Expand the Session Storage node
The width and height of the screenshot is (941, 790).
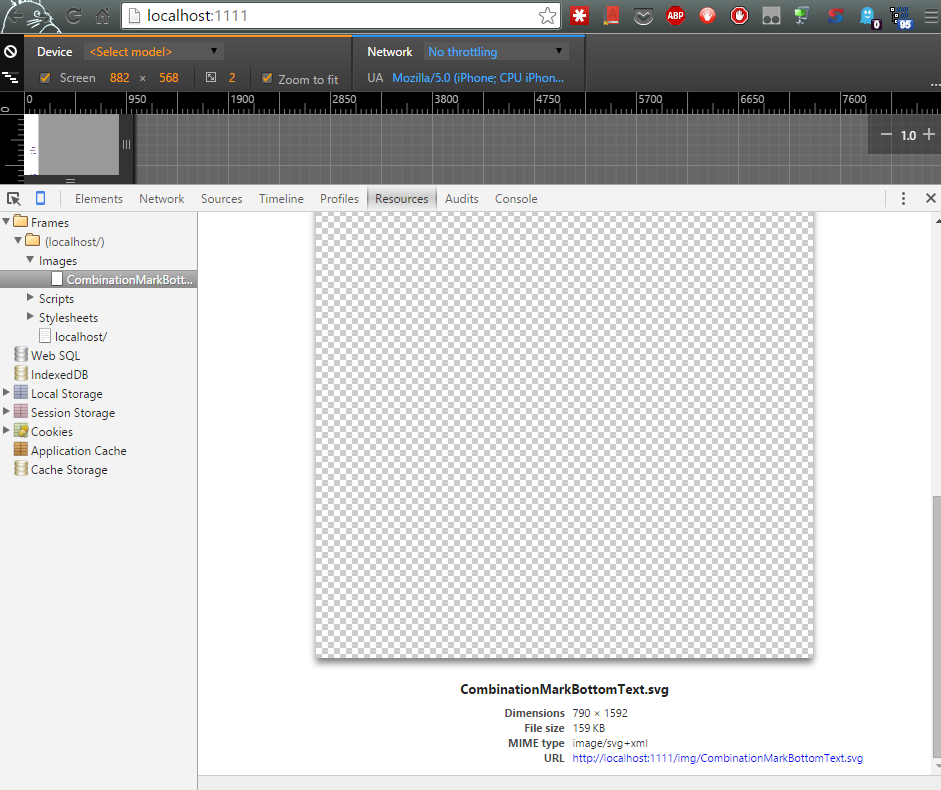click(6, 412)
